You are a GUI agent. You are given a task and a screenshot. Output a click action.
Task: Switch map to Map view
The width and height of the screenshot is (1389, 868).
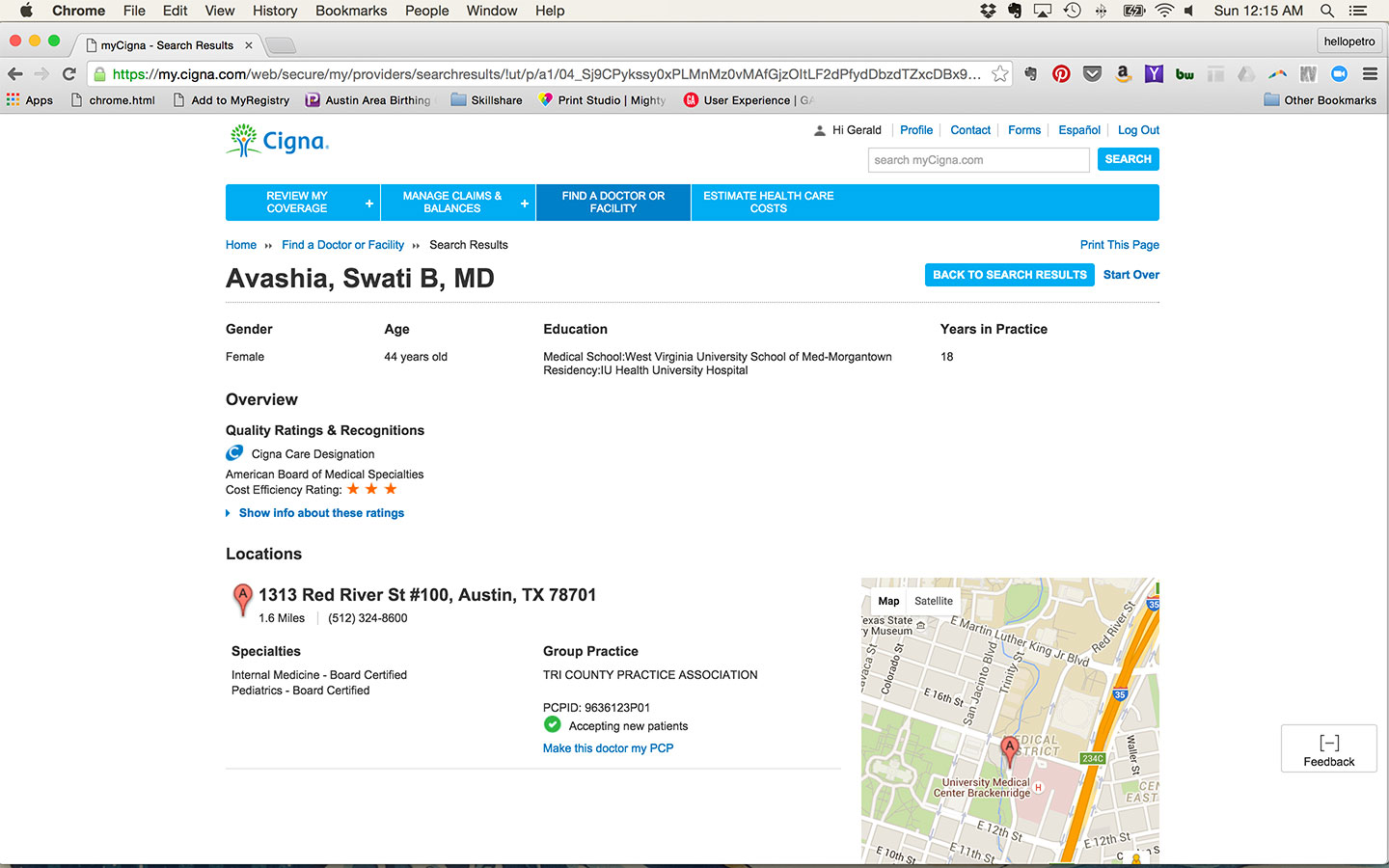point(888,601)
